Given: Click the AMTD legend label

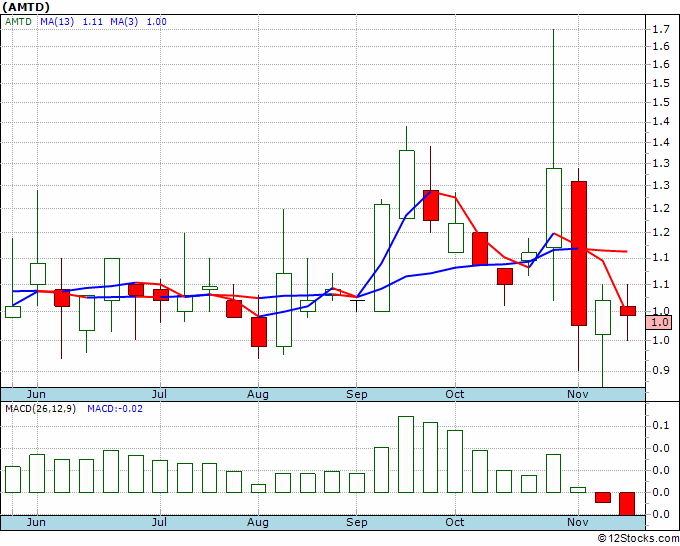Looking at the screenshot, I should [18, 22].
